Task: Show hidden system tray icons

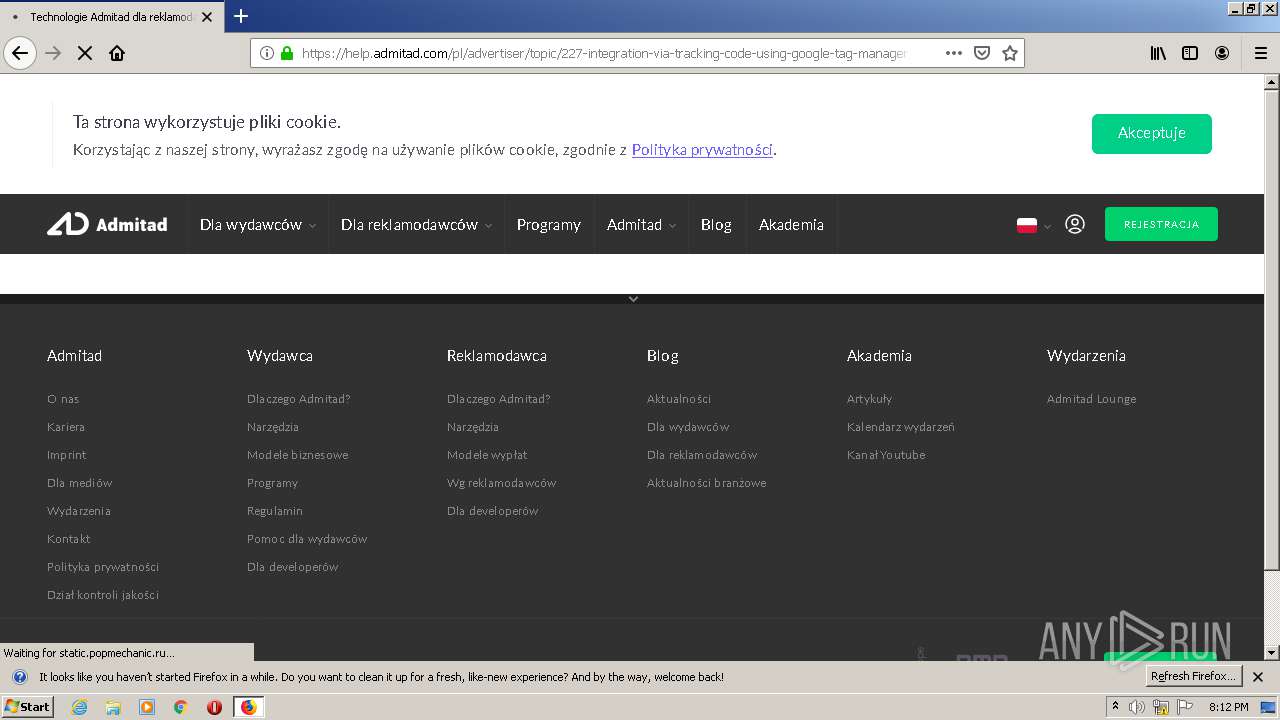Action: 1115,706
